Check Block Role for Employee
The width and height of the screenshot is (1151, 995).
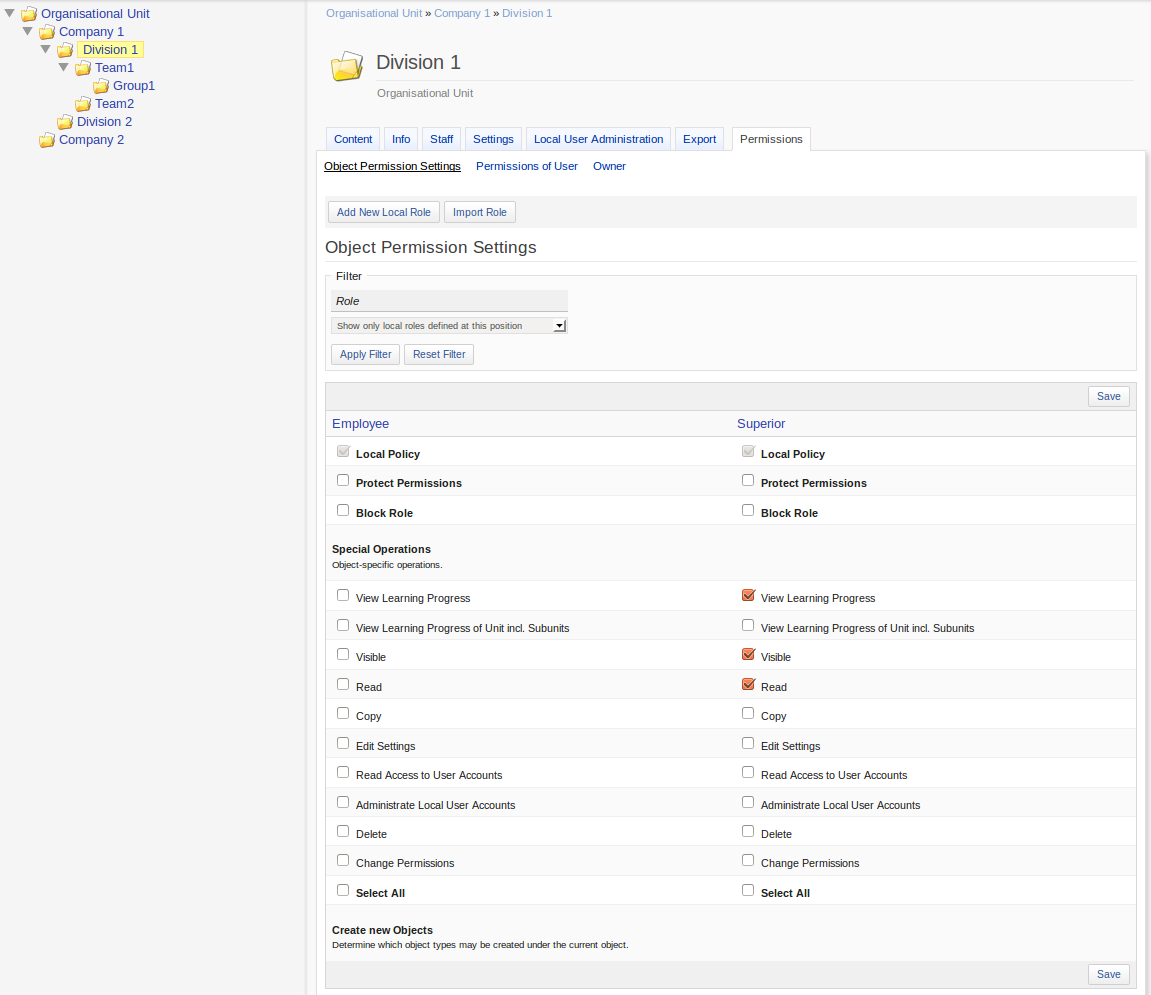click(343, 511)
